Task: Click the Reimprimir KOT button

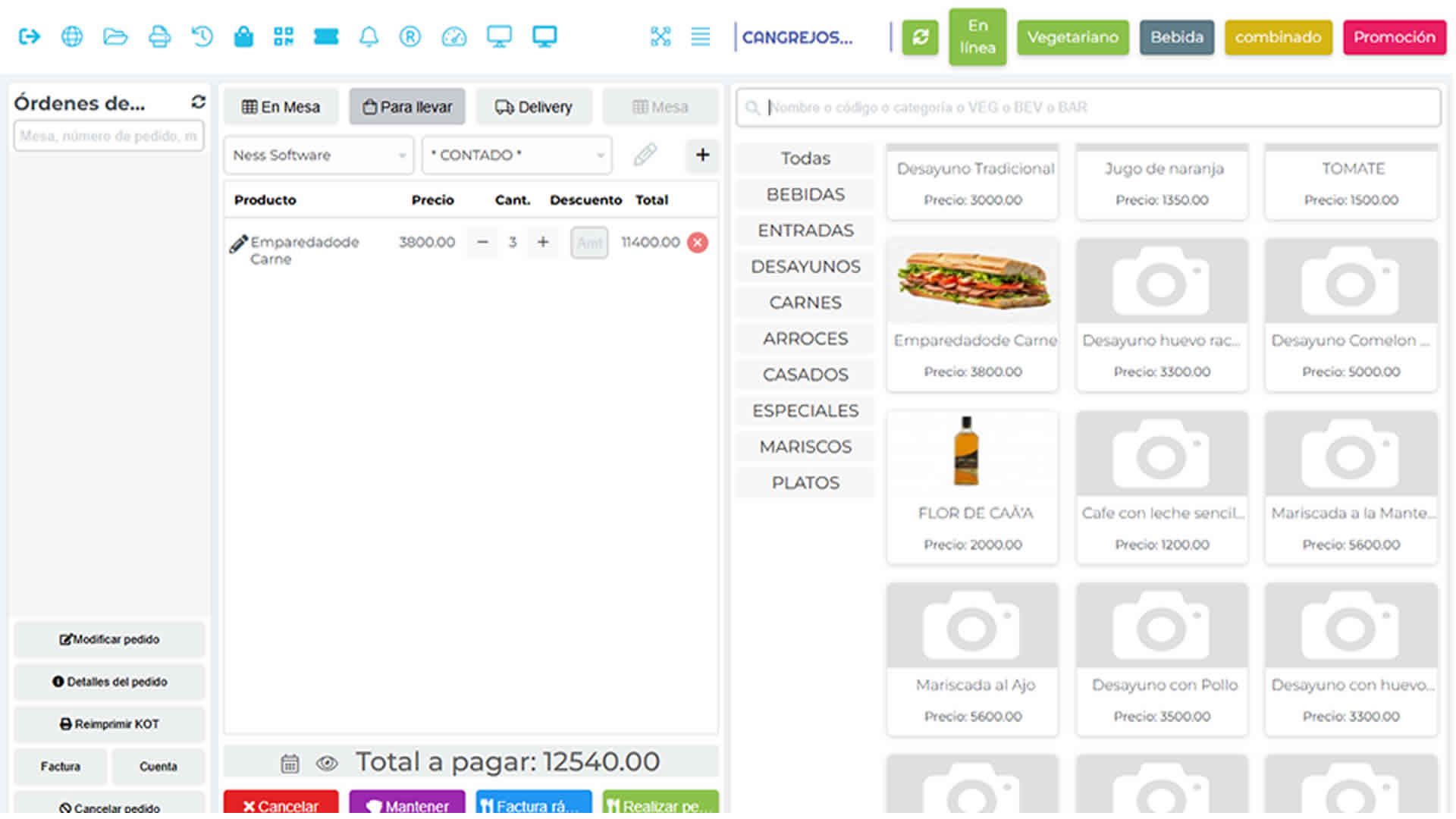Action: 109,724
